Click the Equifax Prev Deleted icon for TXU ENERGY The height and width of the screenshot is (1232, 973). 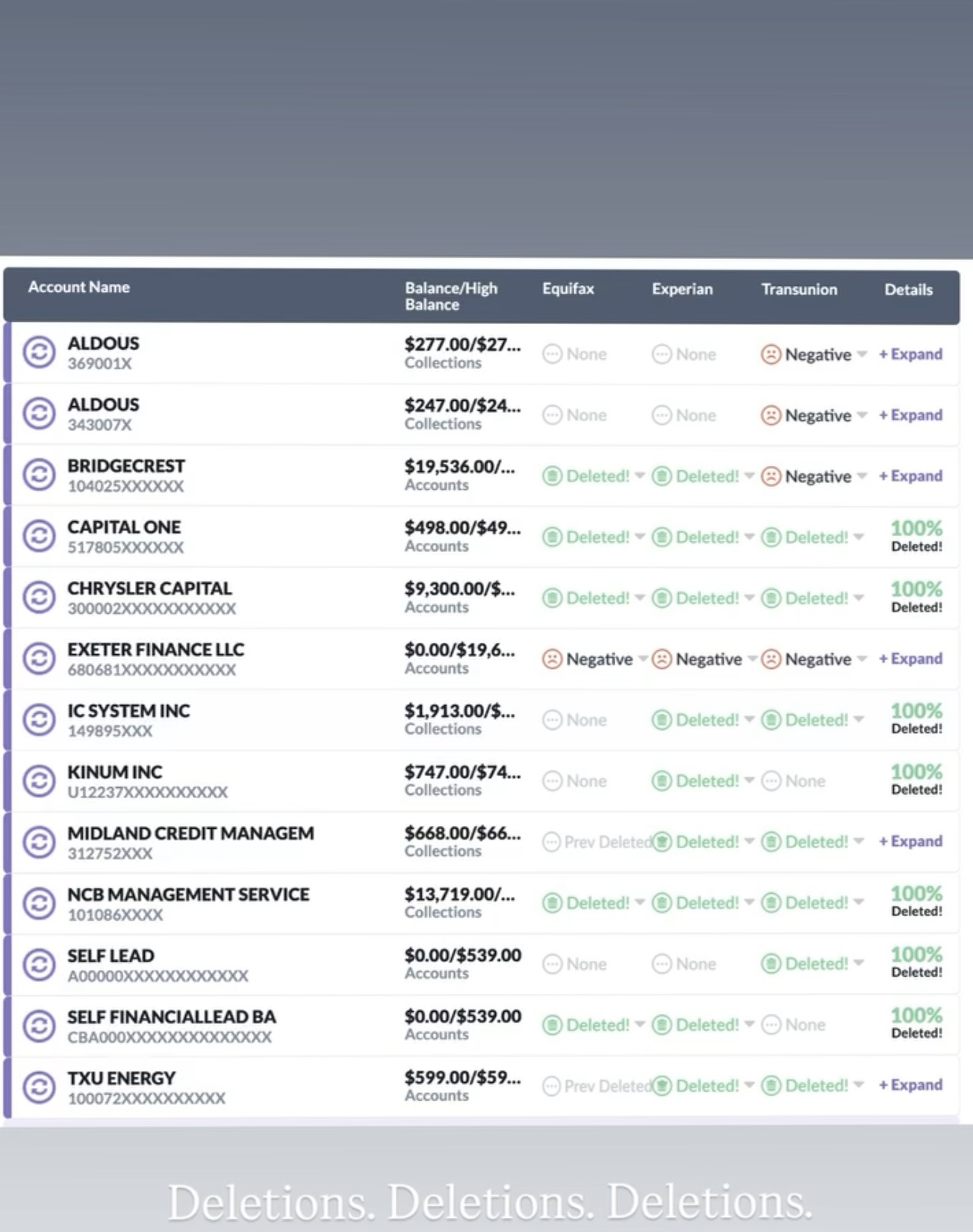coord(551,1086)
